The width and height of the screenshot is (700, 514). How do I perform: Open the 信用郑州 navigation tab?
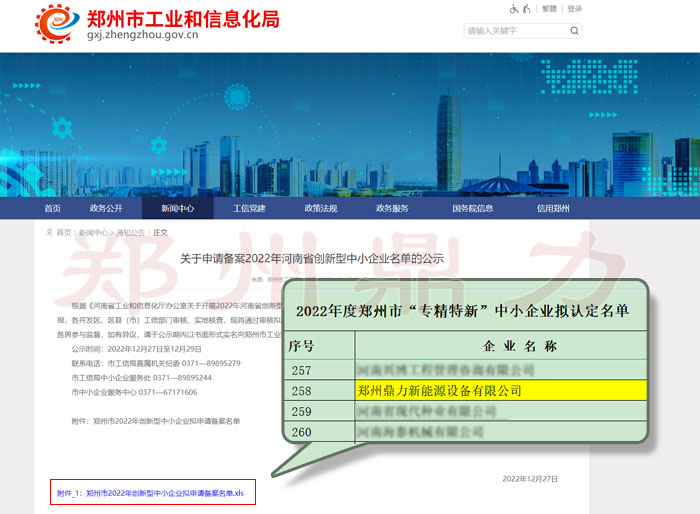click(553, 209)
